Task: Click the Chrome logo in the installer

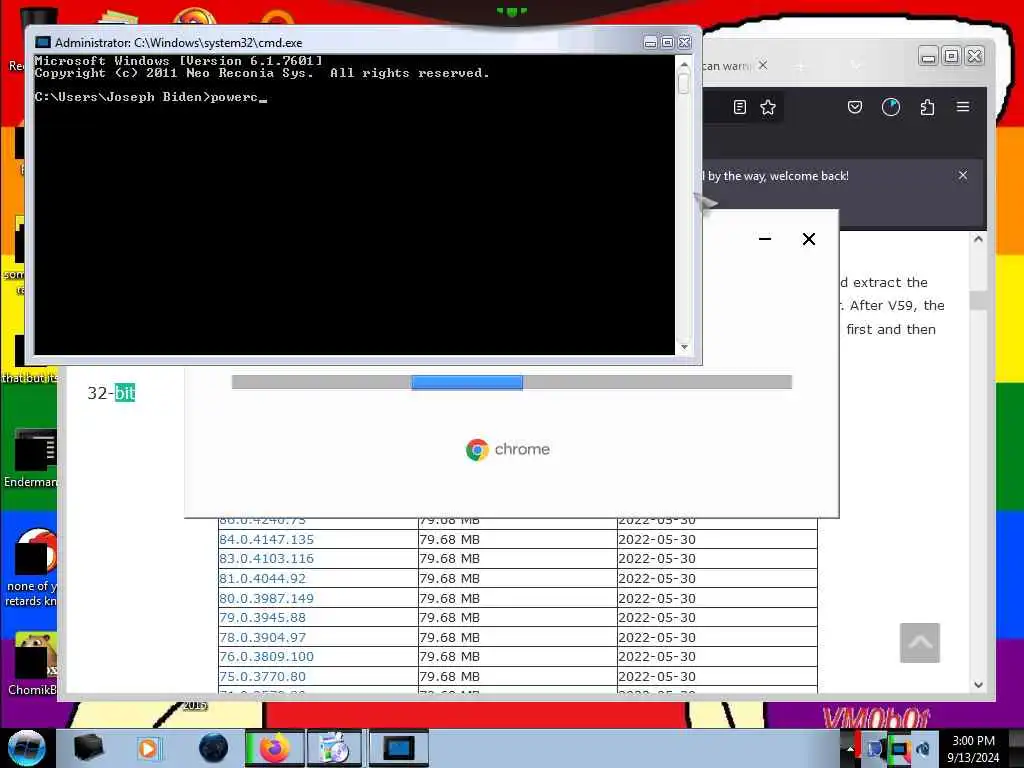Action: pyautogui.click(x=477, y=449)
